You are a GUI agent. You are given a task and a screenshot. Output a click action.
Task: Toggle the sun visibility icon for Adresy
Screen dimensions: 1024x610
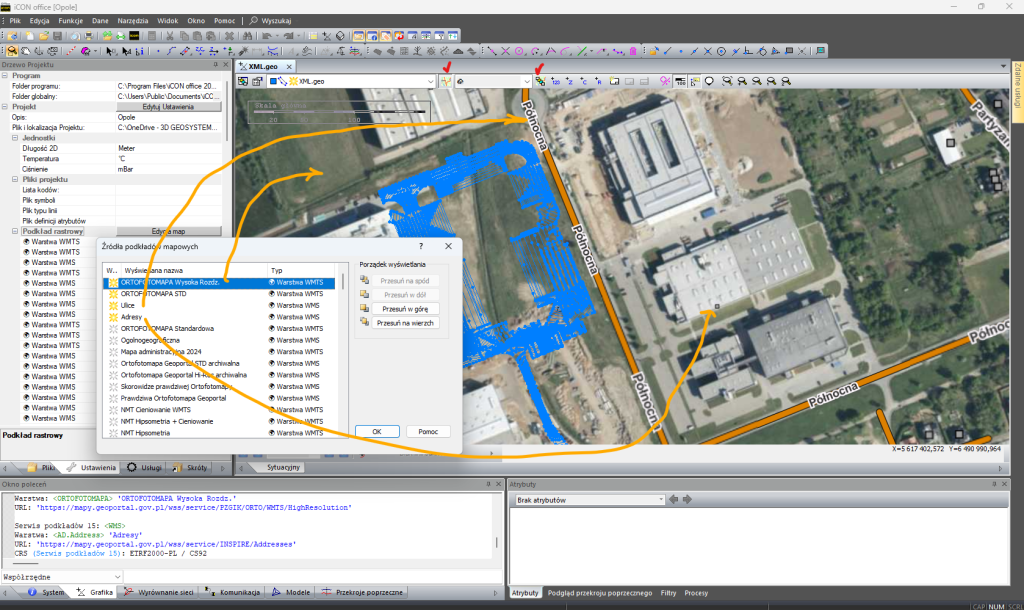coord(112,317)
